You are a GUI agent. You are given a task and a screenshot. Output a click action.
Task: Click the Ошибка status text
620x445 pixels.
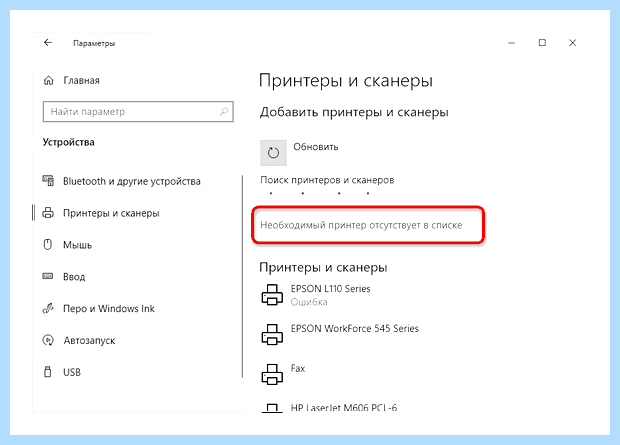[309, 302]
